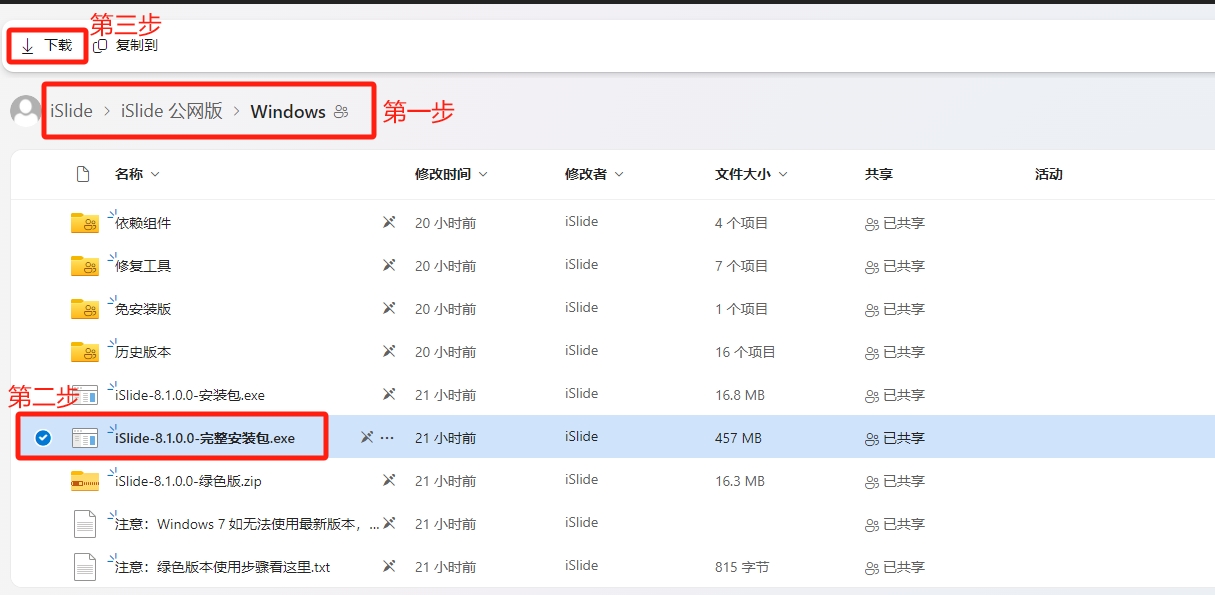Click the pin icon on 绿色版本使用步骤 row
1215x595 pixels.
point(389,567)
